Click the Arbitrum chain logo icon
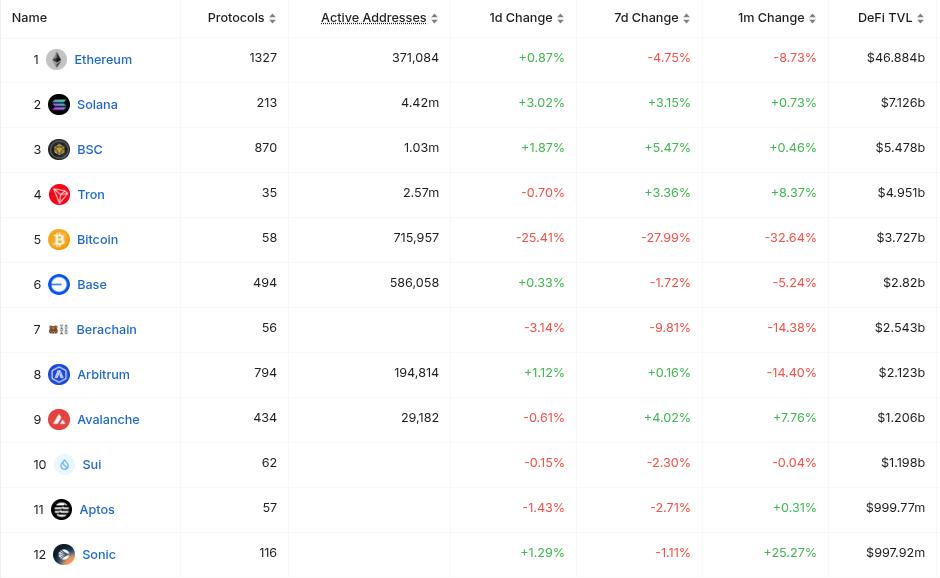Viewport: 940px width, 578px height. tap(59, 375)
